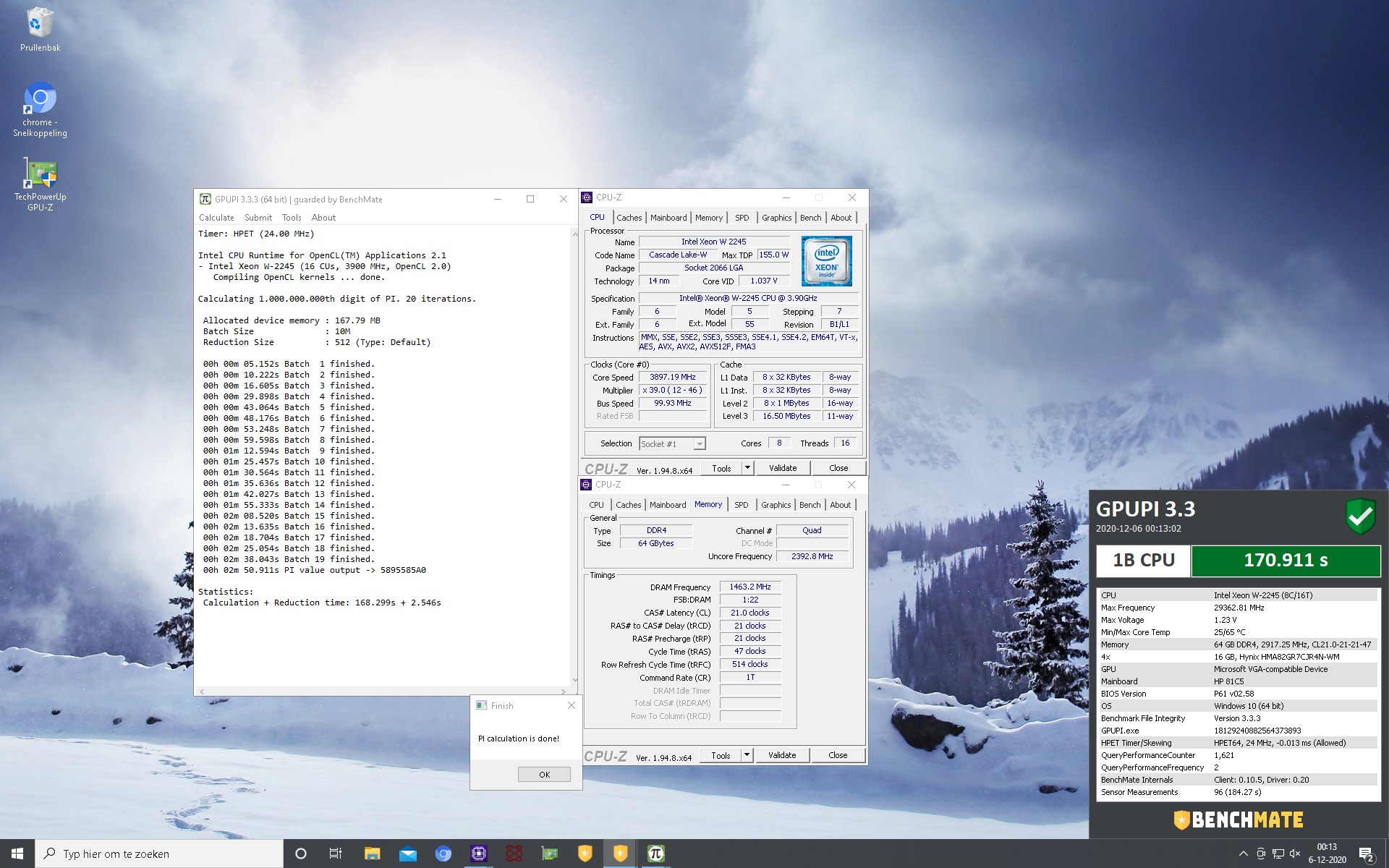
Task: Click the 1B CPU benchmark label
Action: point(1144,561)
